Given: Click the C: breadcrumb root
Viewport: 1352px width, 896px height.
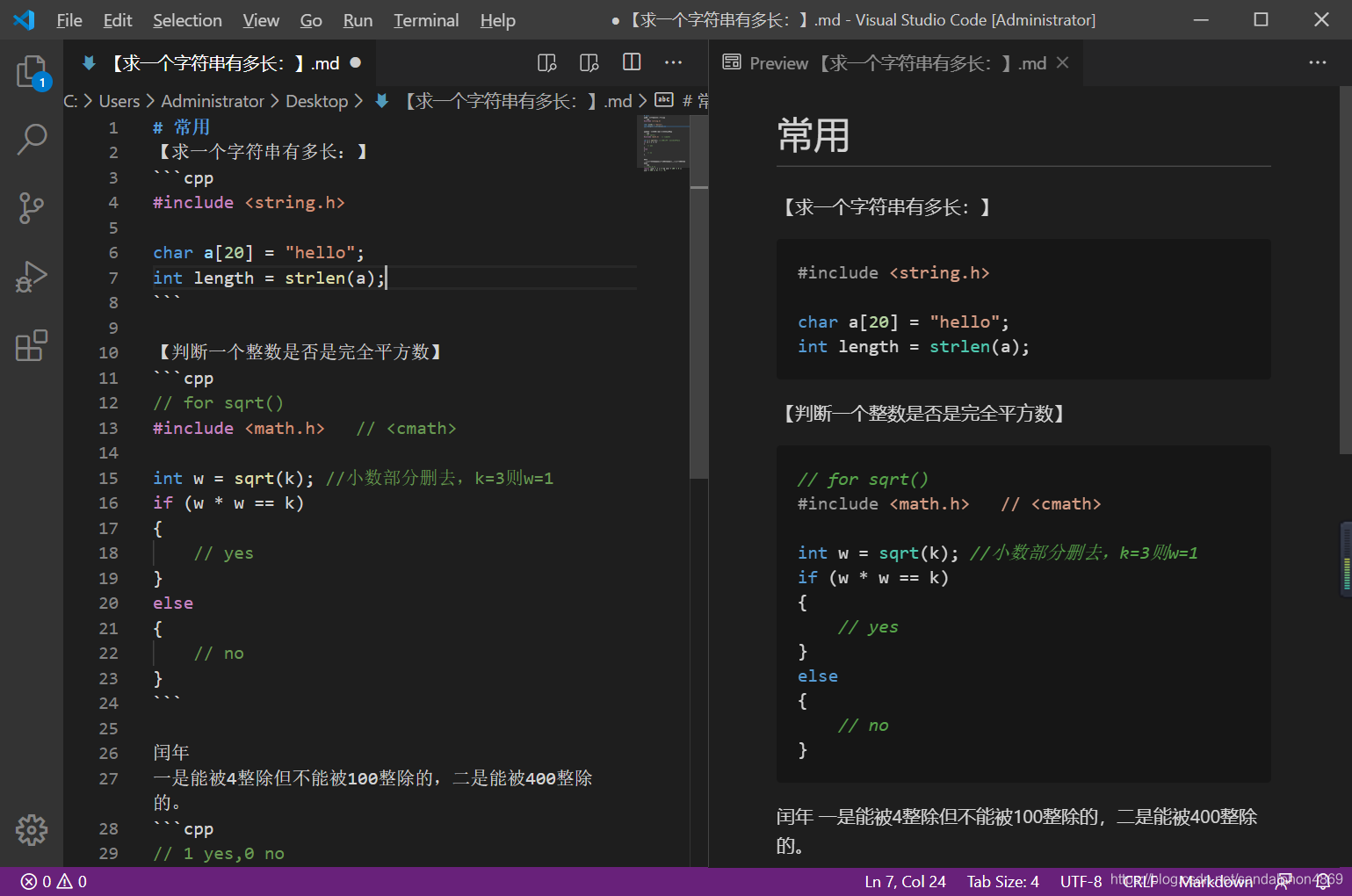Looking at the screenshot, I should pyautogui.click(x=71, y=101).
